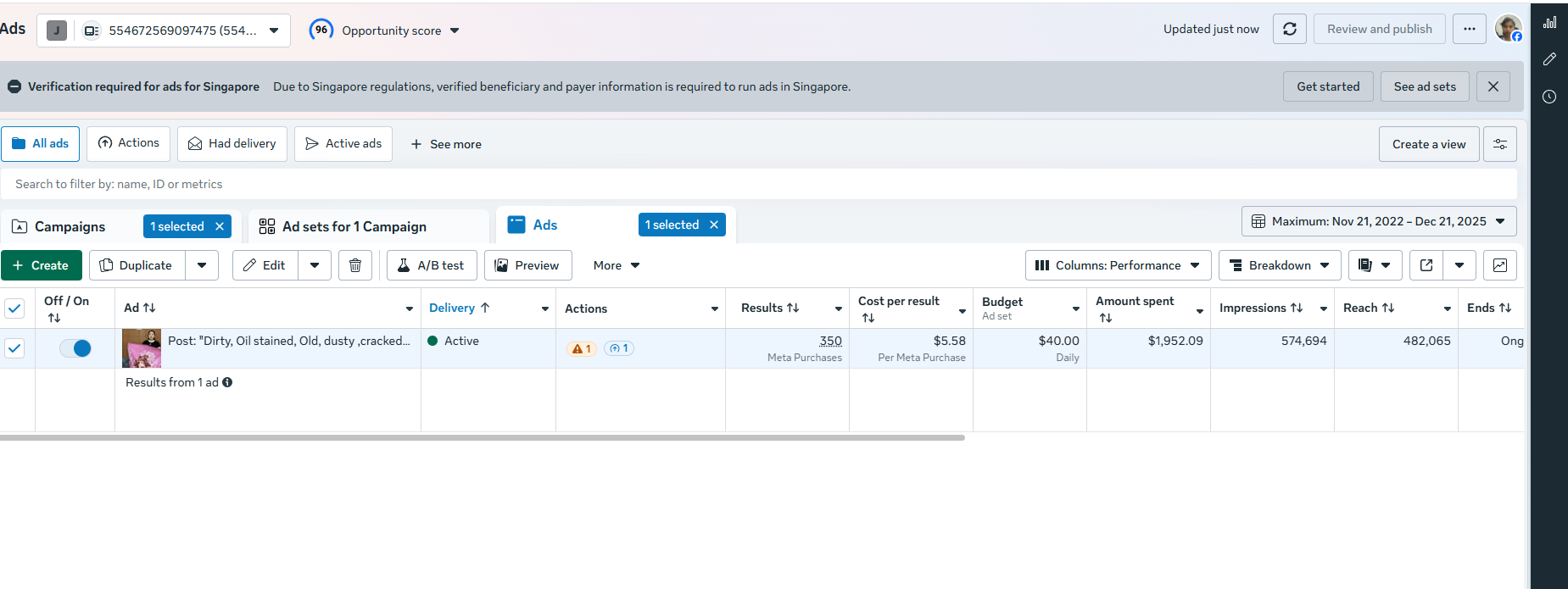Viewport: 1568px width, 589px height.
Task: Click the export share icon button
Action: click(1426, 265)
